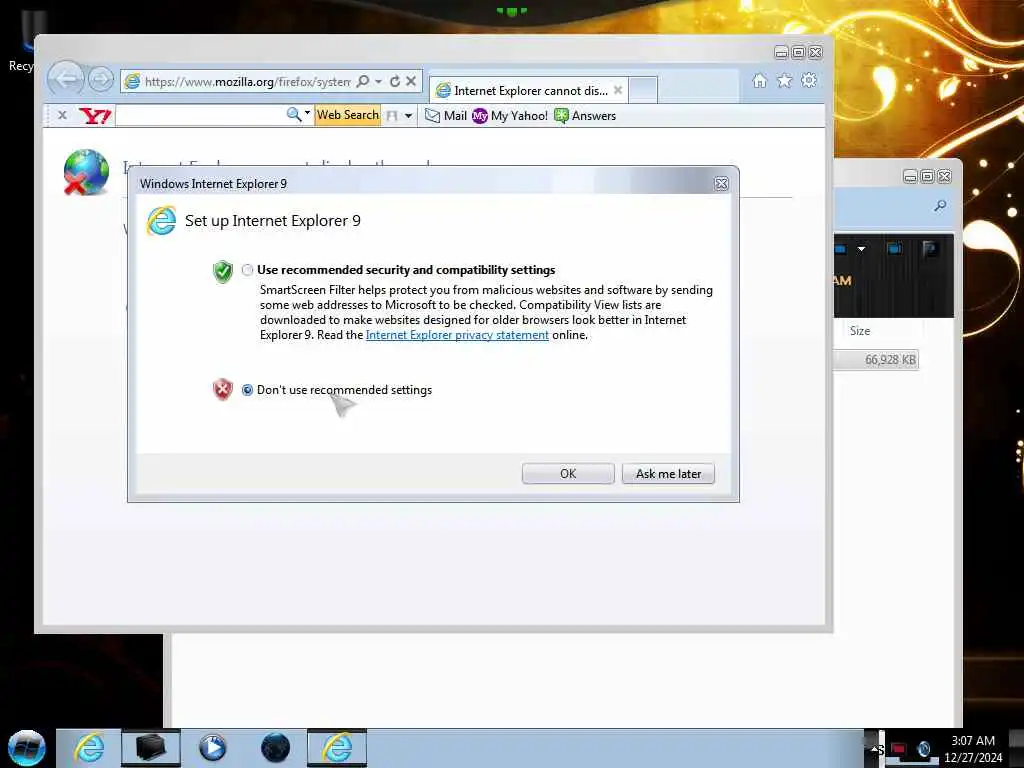Close the Internet Explorer cannot display tab
The image size is (1024, 768).
[618, 90]
